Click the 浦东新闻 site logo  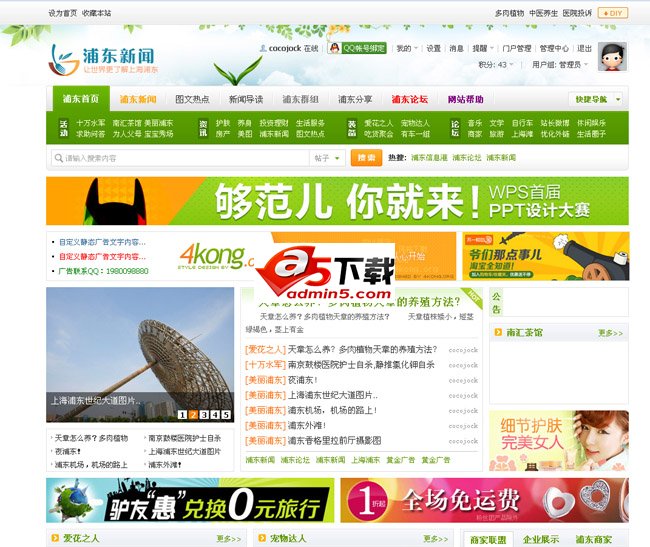coord(103,61)
